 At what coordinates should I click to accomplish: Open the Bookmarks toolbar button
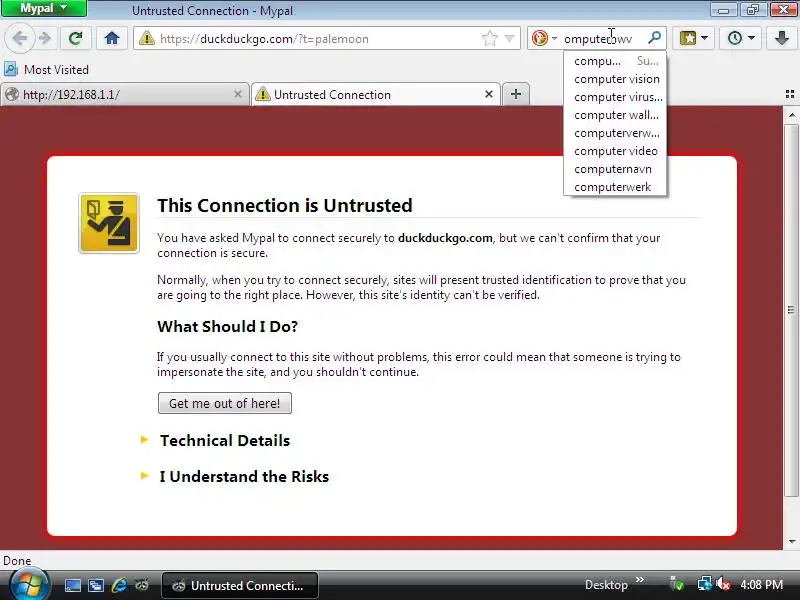pyautogui.click(x=688, y=38)
